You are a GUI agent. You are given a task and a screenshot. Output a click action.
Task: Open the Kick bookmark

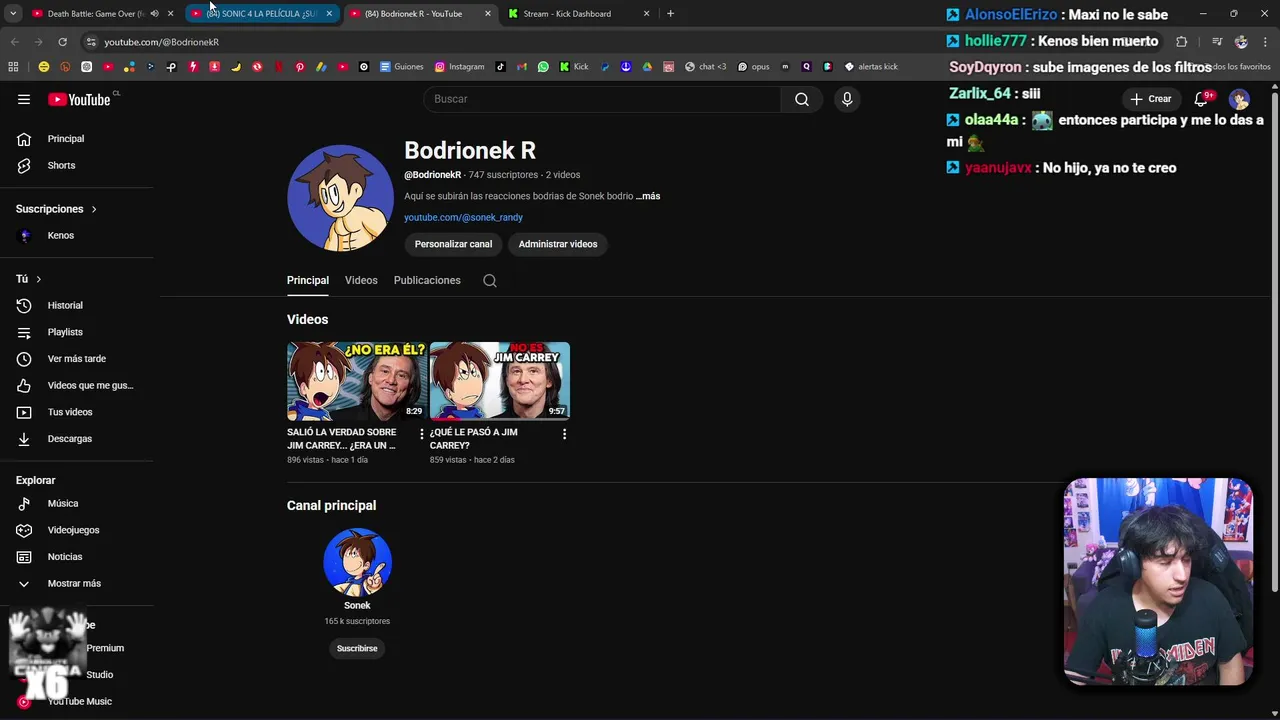pyautogui.click(x=574, y=67)
